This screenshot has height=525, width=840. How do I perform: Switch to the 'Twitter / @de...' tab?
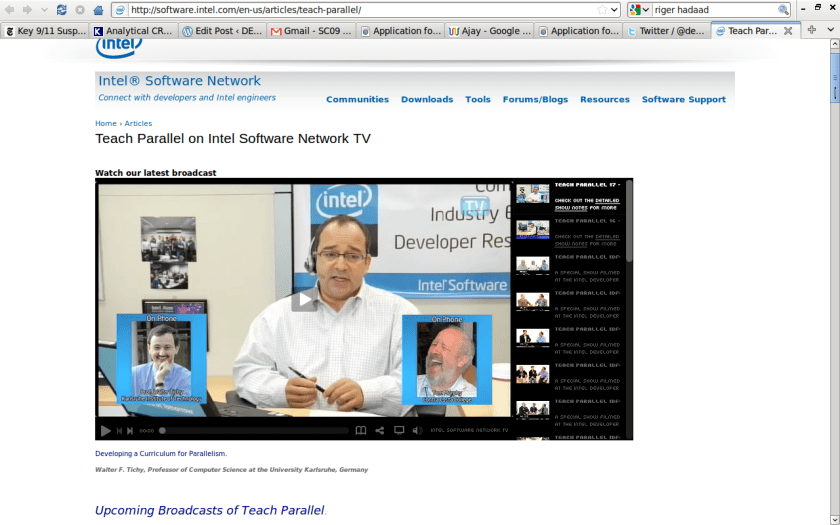click(667, 31)
